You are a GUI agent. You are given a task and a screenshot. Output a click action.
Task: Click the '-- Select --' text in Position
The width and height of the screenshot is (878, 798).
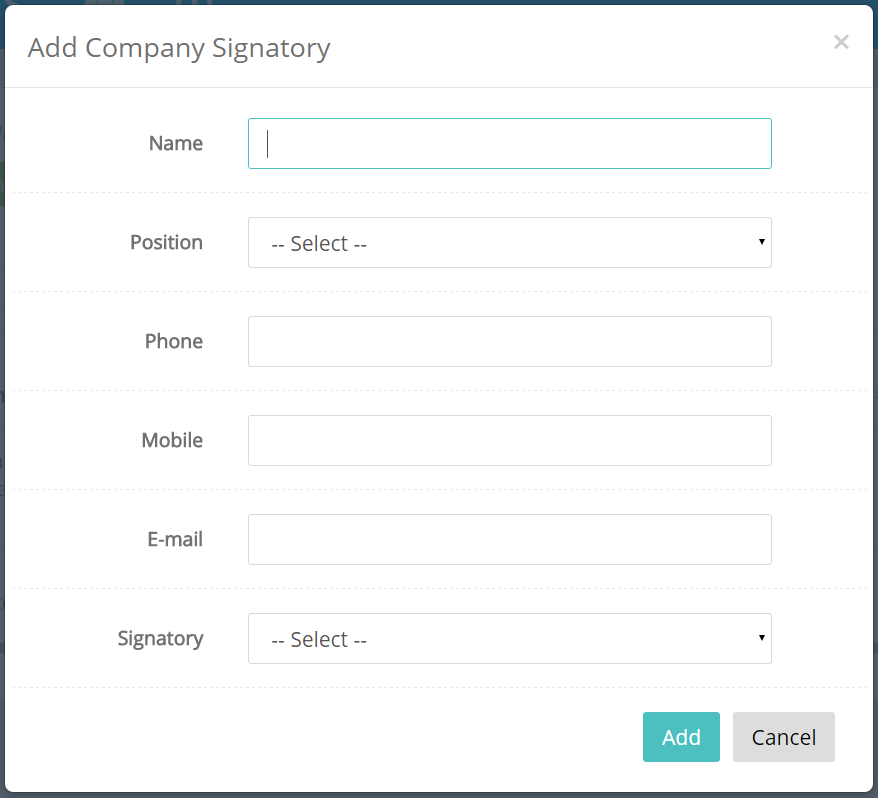(319, 244)
